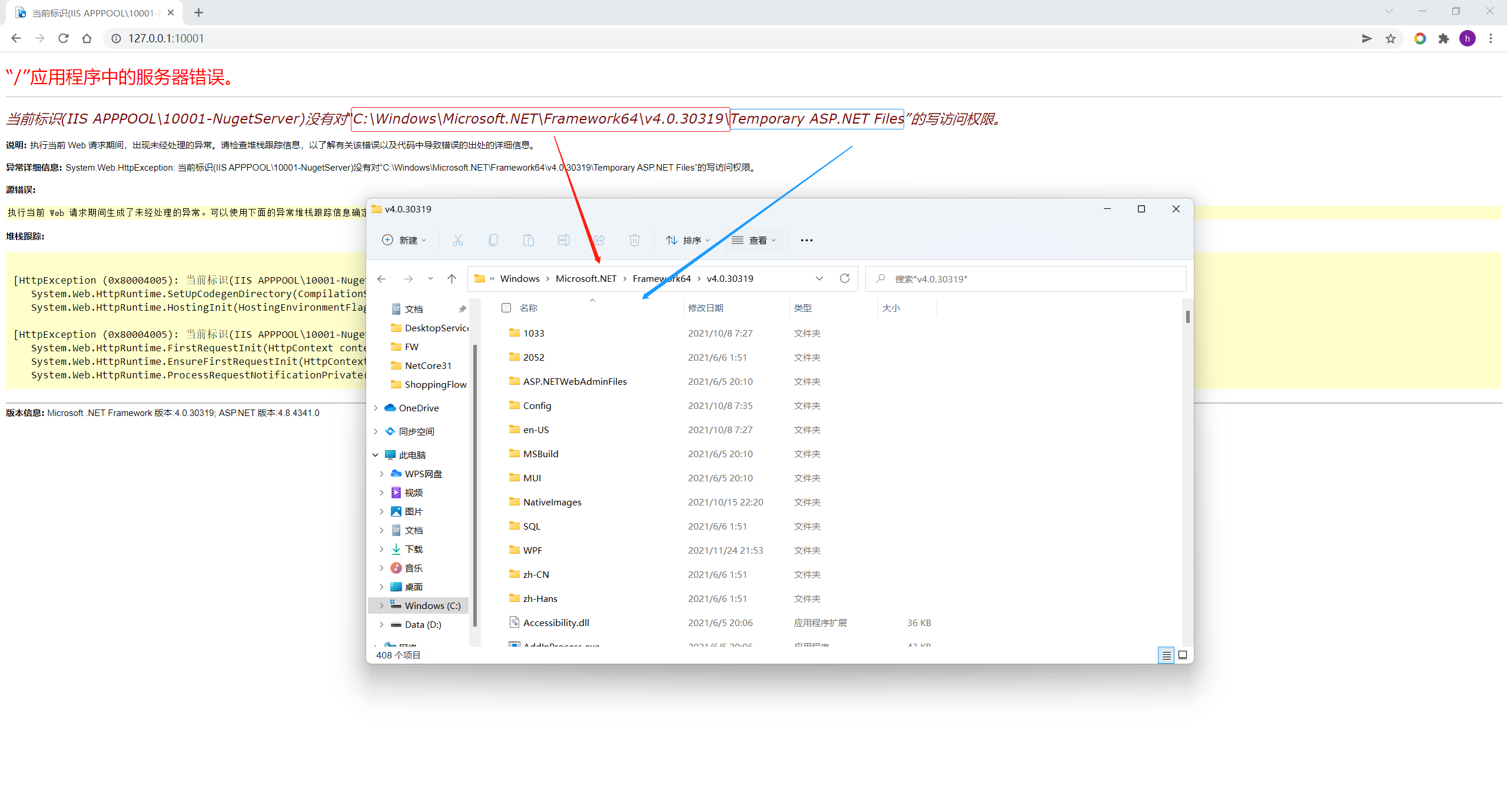Sort by the 名称 column header

pos(529,308)
